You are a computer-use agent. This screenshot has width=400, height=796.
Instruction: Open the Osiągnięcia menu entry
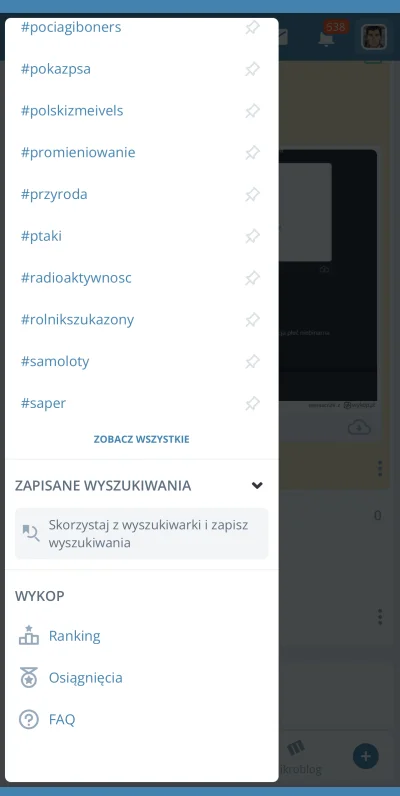click(85, 678)
